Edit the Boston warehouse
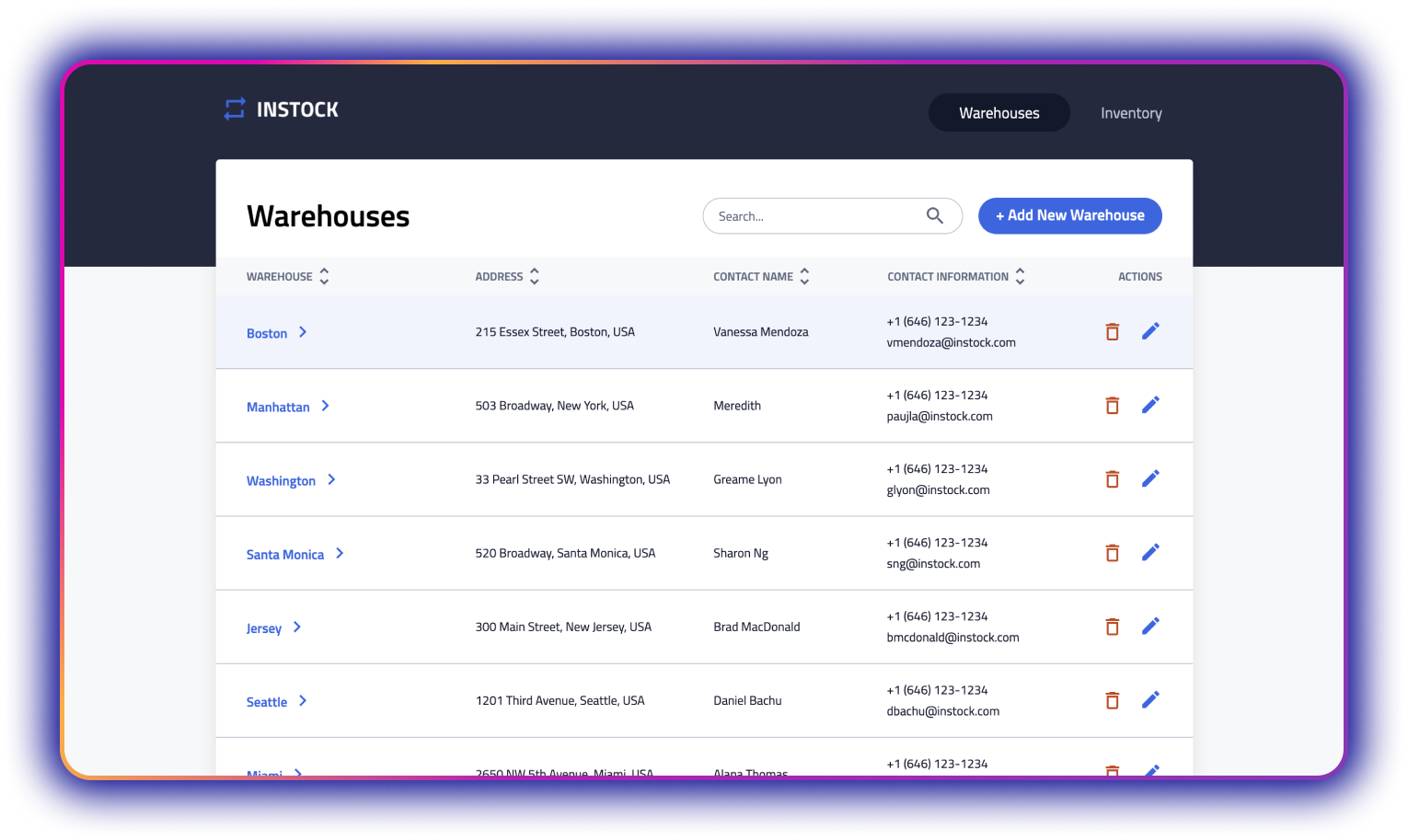Image resolution: width=1408 pixels, height=840 pixels. click(x=1150, y=331)
